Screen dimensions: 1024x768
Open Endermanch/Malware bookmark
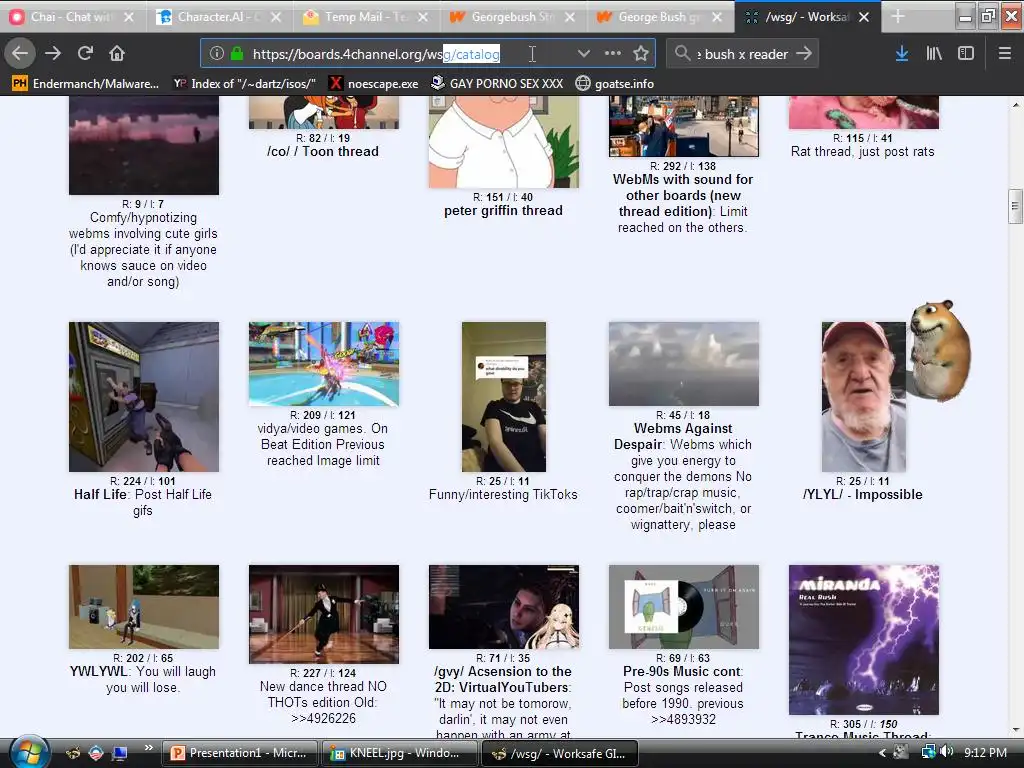tap(86, 84)
